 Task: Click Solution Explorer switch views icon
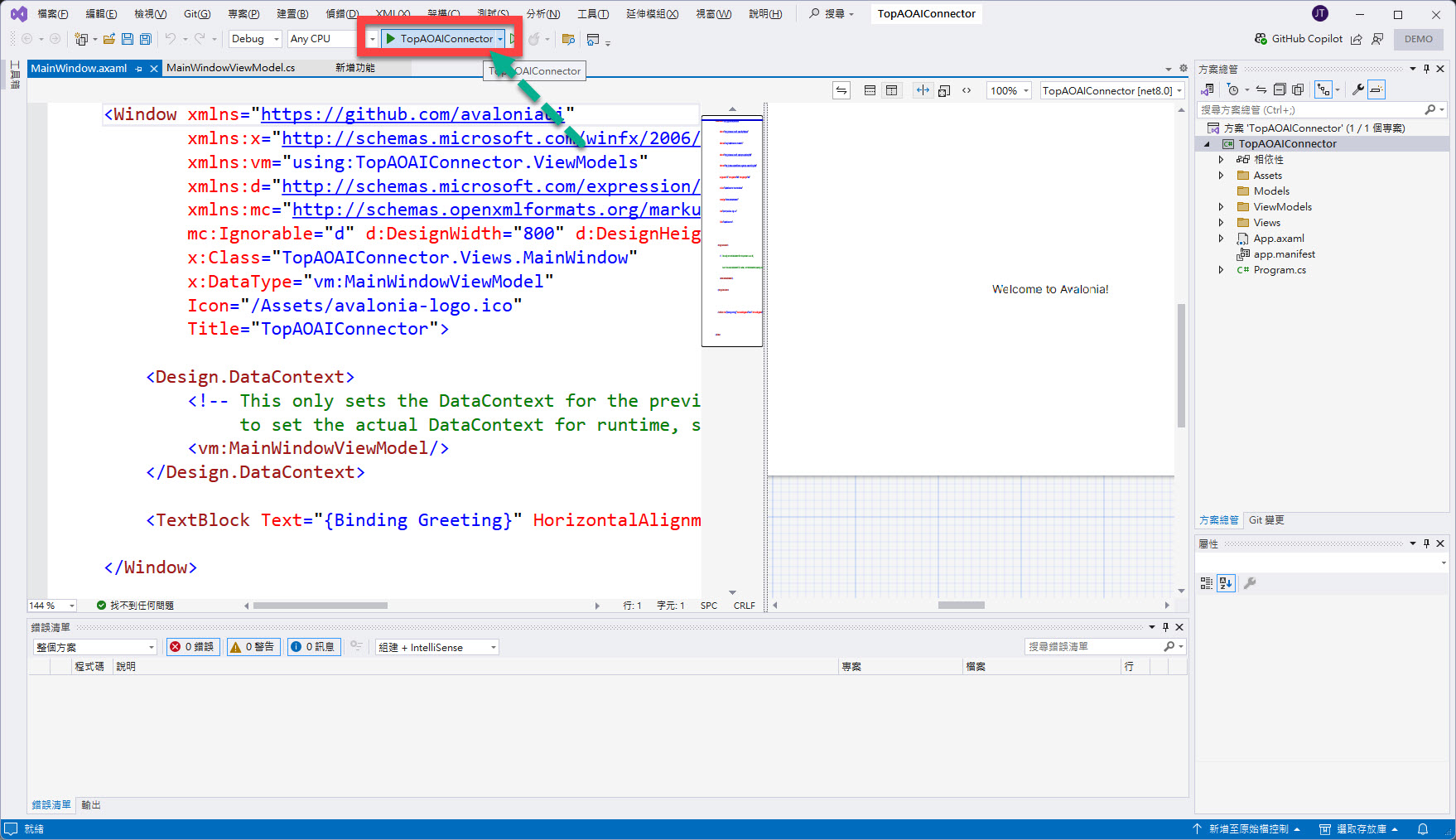[x=1208, y=89]
